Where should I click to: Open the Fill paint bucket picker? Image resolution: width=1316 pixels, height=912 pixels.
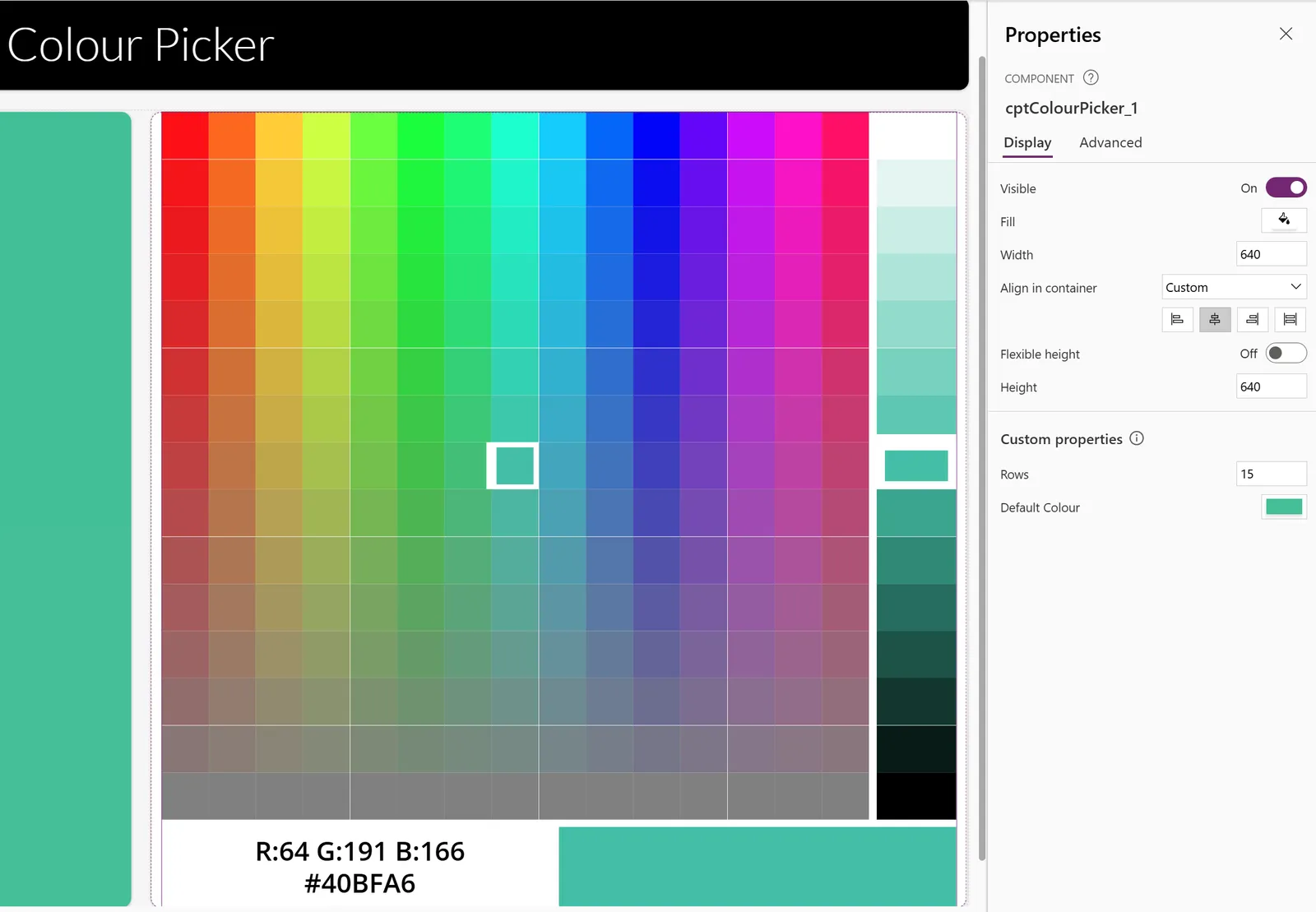[1284, 220]
